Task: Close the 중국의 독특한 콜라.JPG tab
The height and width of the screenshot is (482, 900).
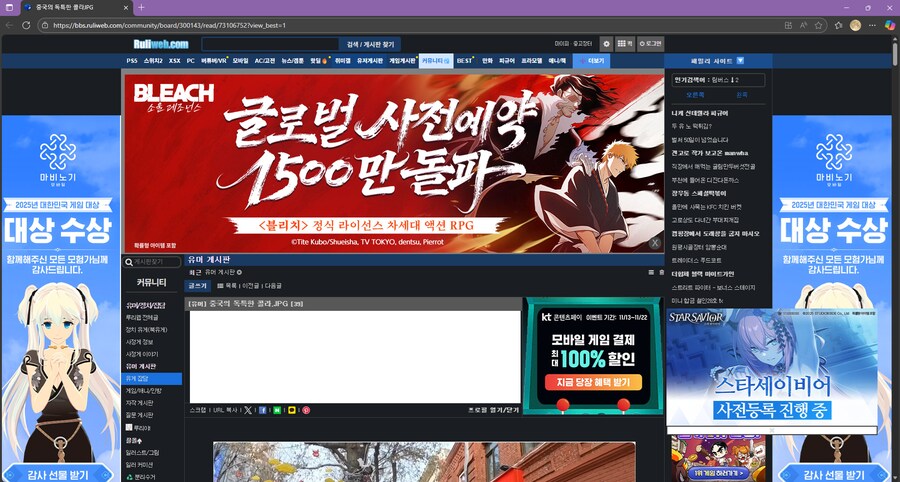Action: coord(126,8)
